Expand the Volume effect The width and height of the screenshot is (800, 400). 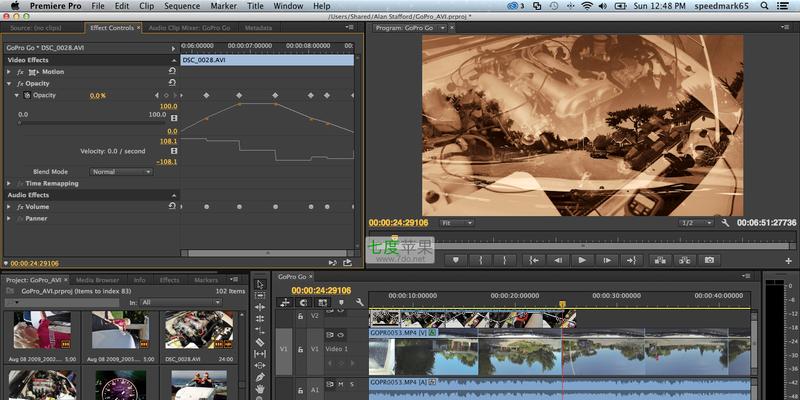pyautogui.click(x=9, y=207)
